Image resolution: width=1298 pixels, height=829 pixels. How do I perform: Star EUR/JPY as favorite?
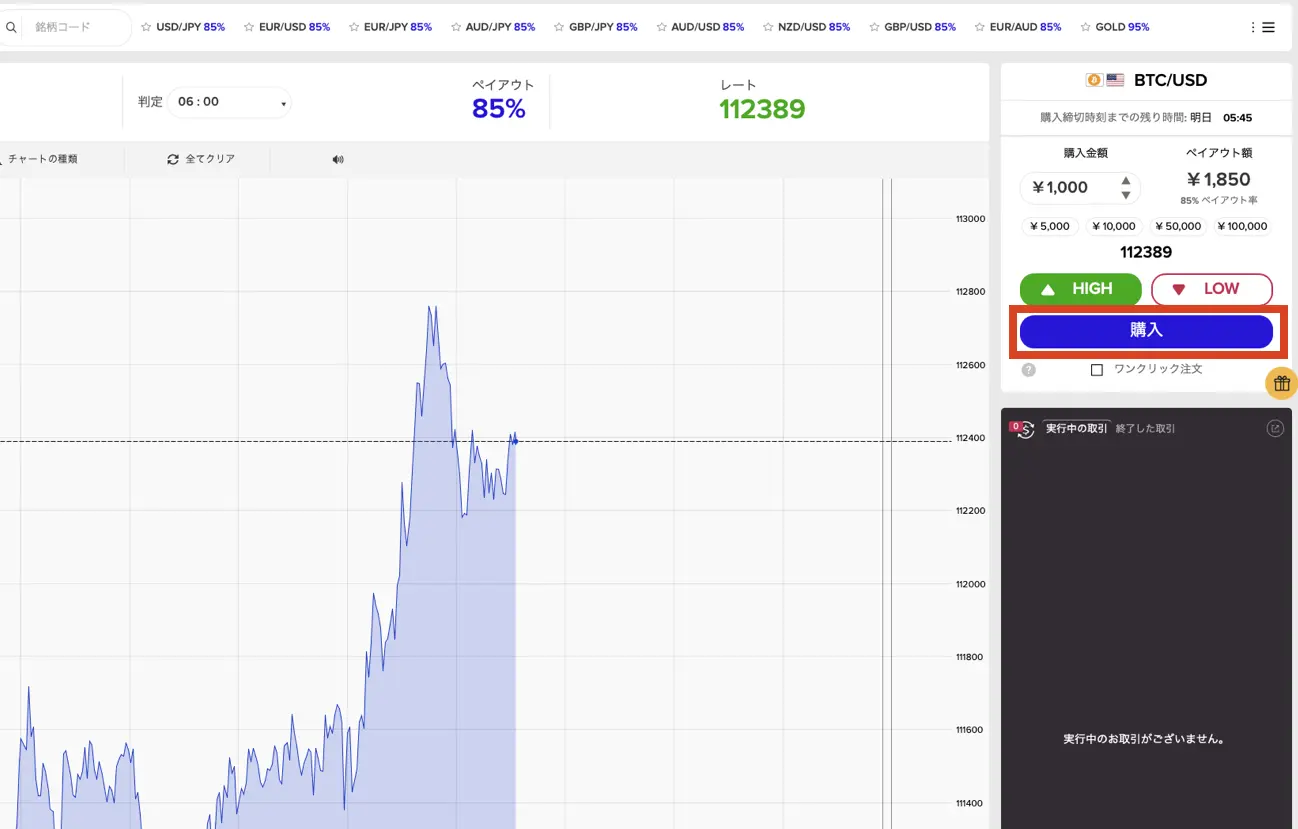tap(354, 27)
